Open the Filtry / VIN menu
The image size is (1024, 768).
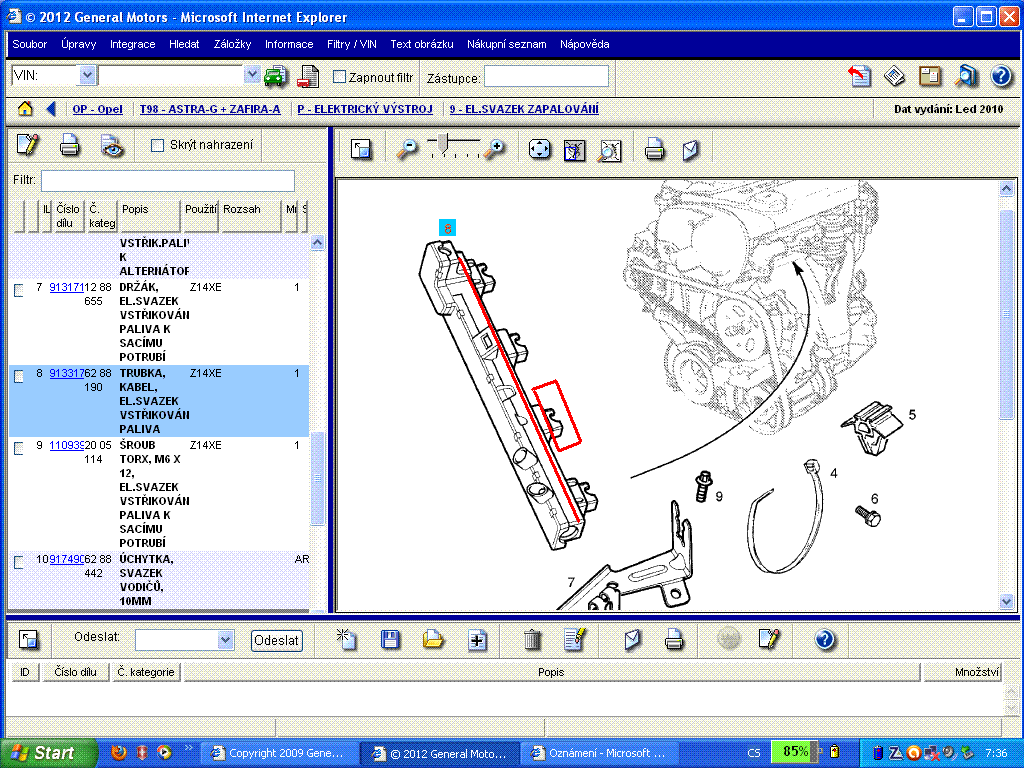[351, 44]
